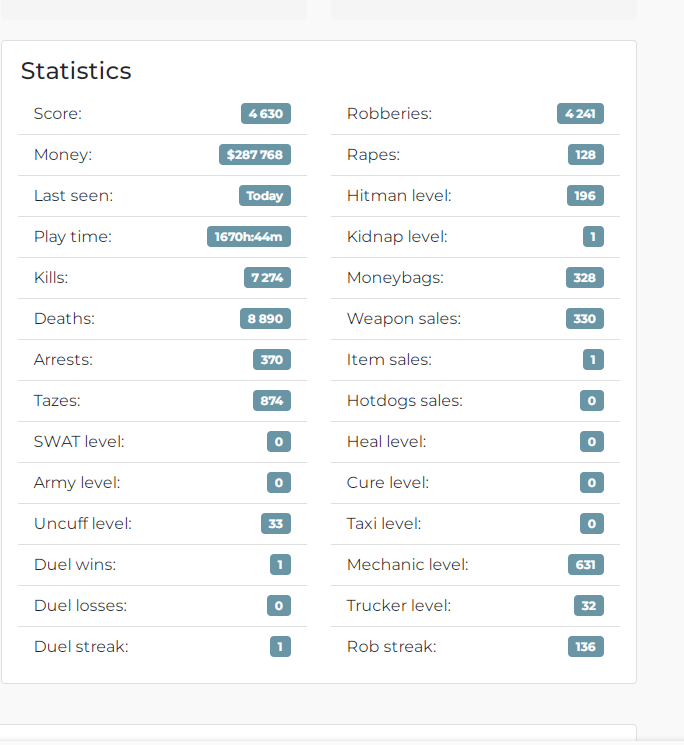The width and height of the screenshot is (684, 745).
Task: Click the Robberies badge 4 241
Action: pyautogui.click(x=580, y=114)
